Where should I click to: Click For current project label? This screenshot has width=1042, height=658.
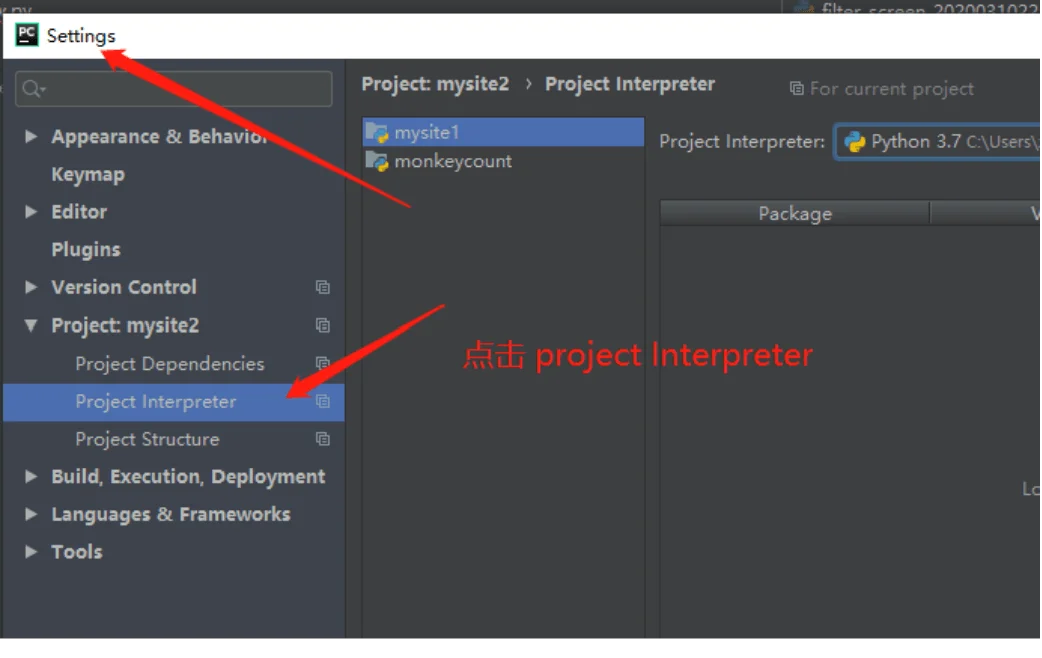pyautogui.click(x=892, y=88)
